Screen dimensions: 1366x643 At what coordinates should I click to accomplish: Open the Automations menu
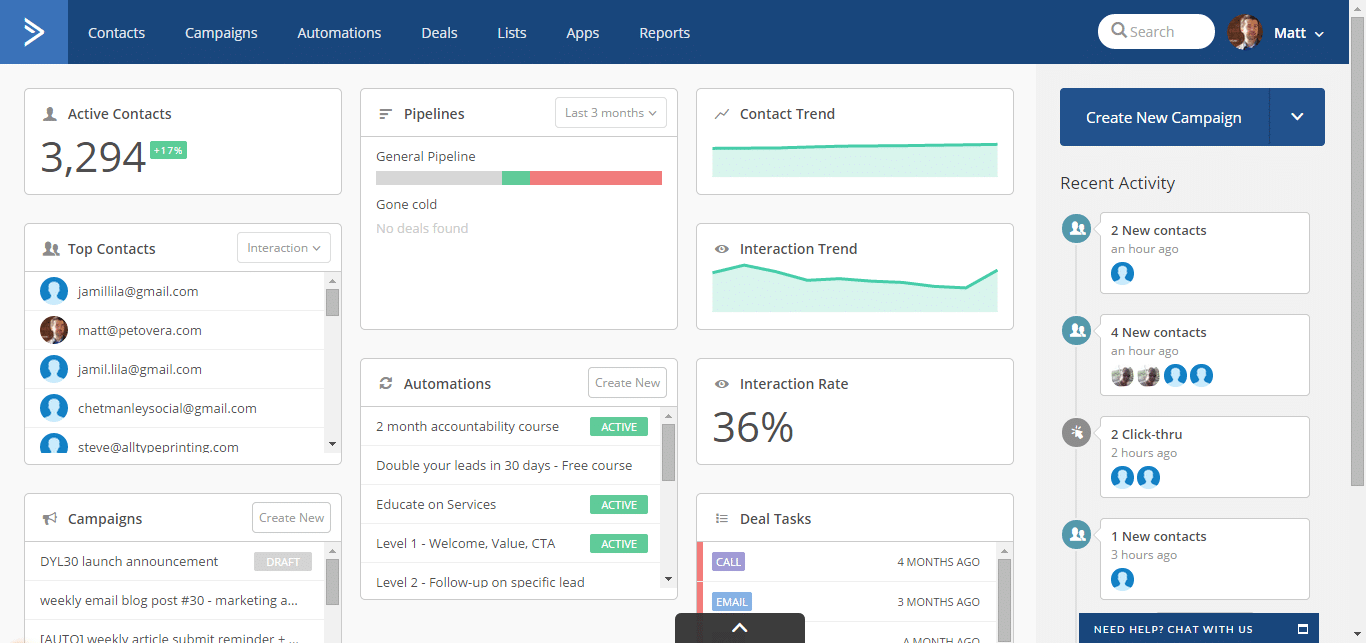tap(339, 33)
